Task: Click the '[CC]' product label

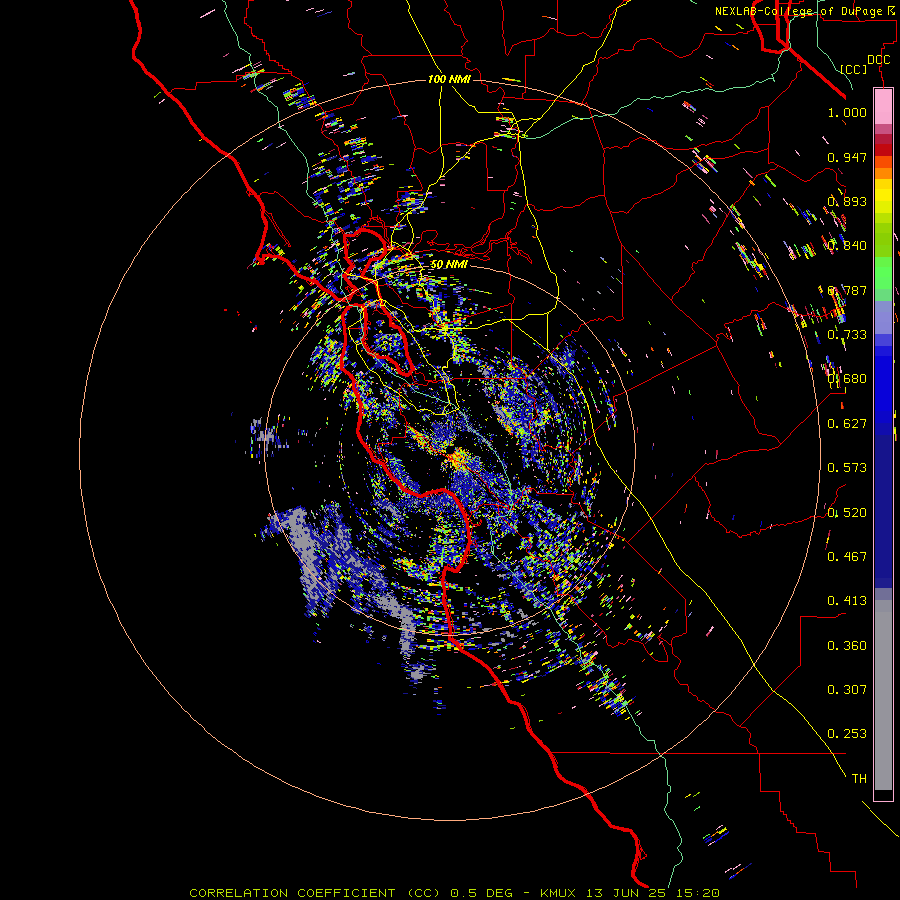Action: [854, 69]
